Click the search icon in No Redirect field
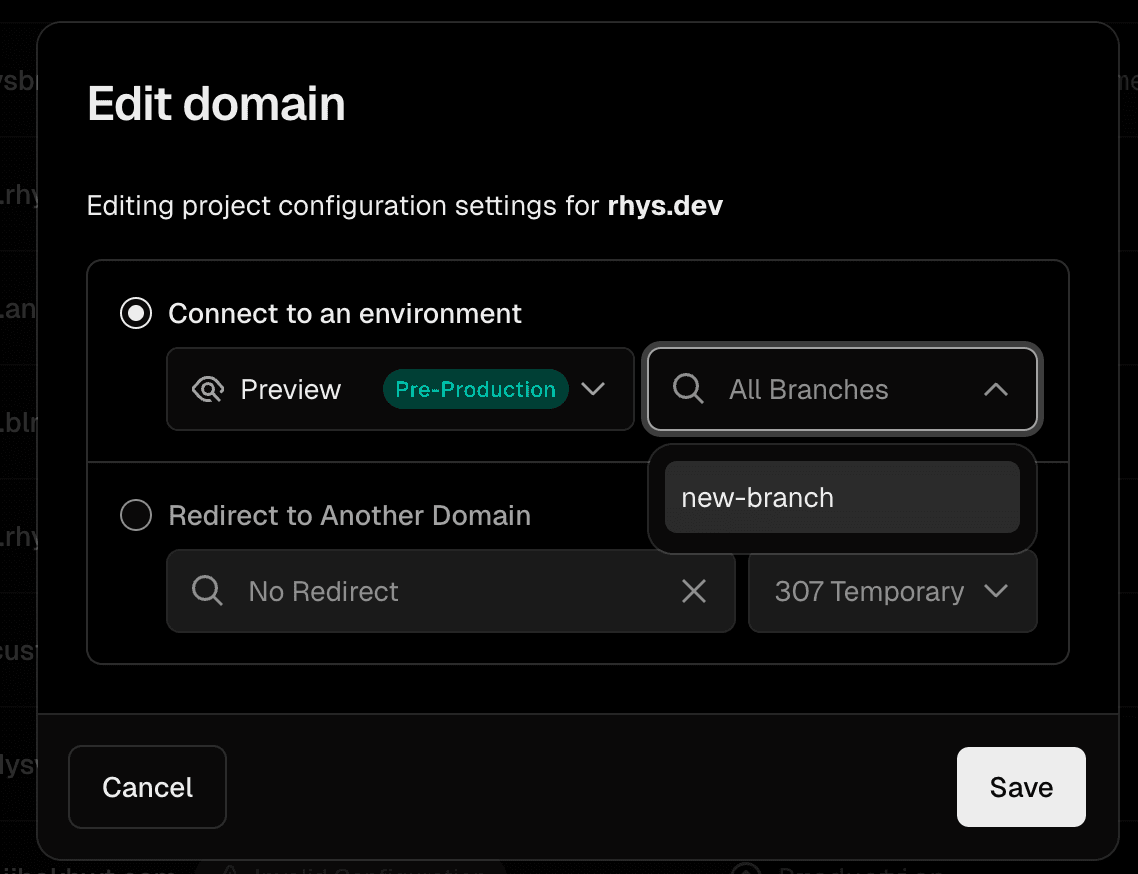Screen dimensions: 1138x874 pos(207,592)
